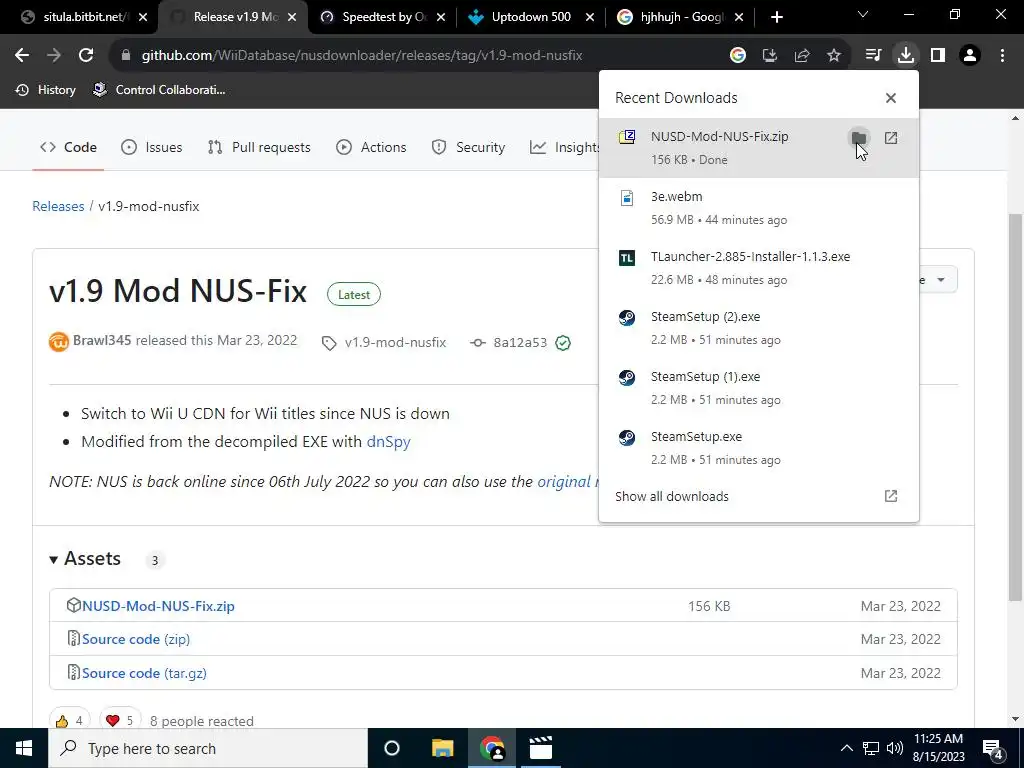This screenshot has width=1024, height=768.
Task: Open NUSD-Mod-NUS-Fix.zip download in new window icon
Action: coord(891,138)
